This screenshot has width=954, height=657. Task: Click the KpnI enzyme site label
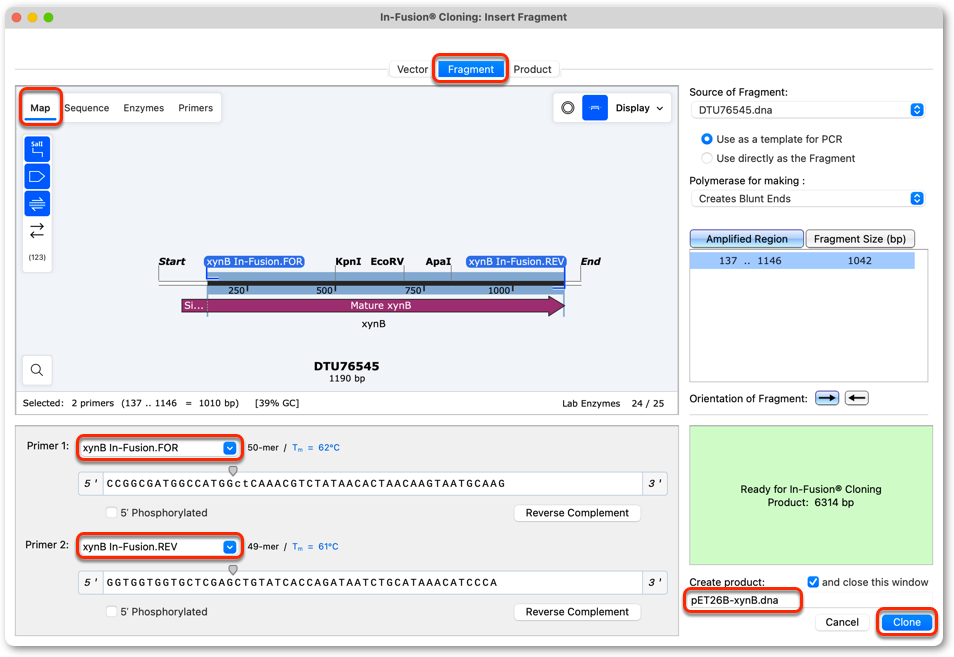point(348,262)
